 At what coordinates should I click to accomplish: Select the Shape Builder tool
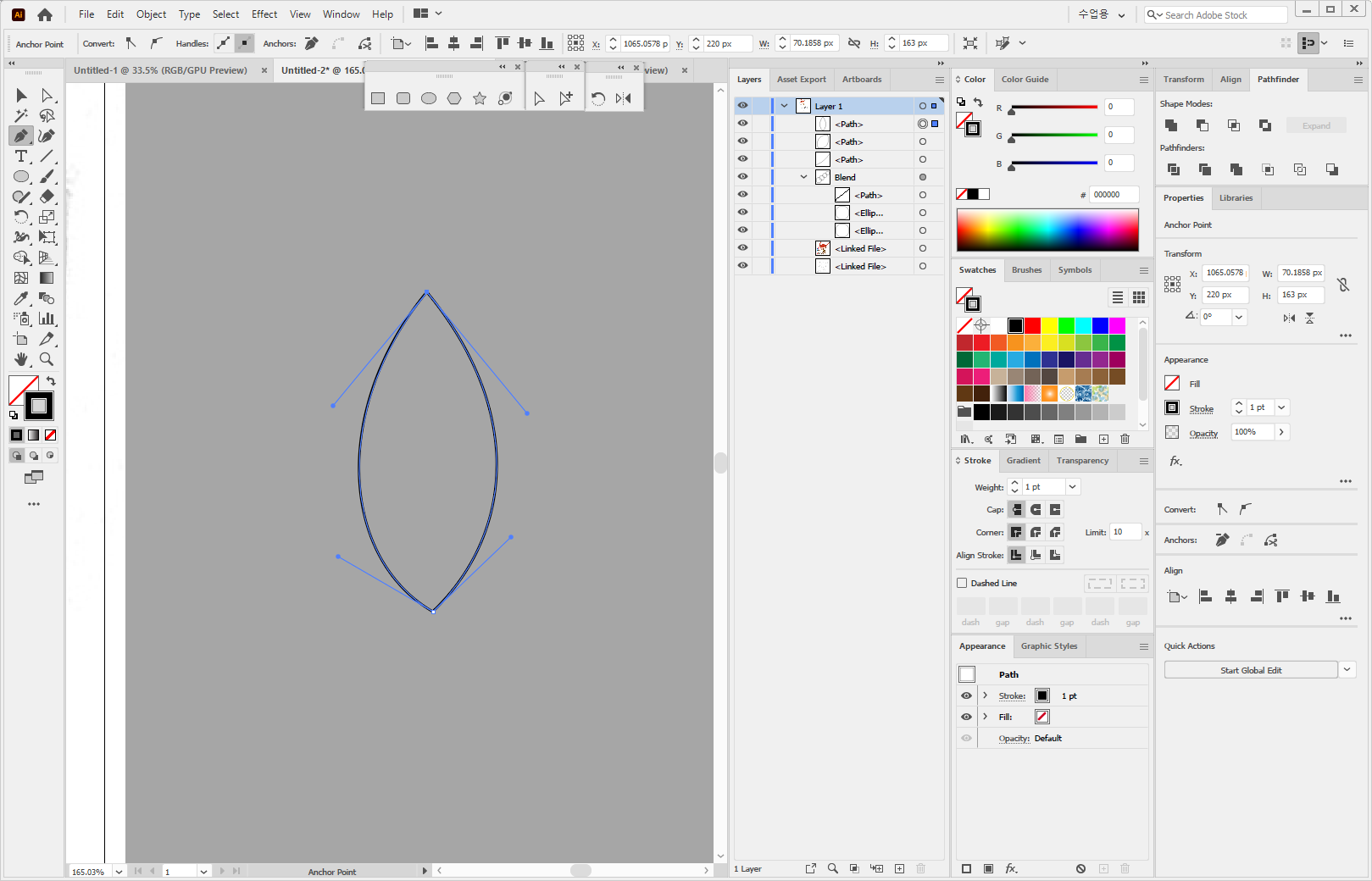pos(21,258)
